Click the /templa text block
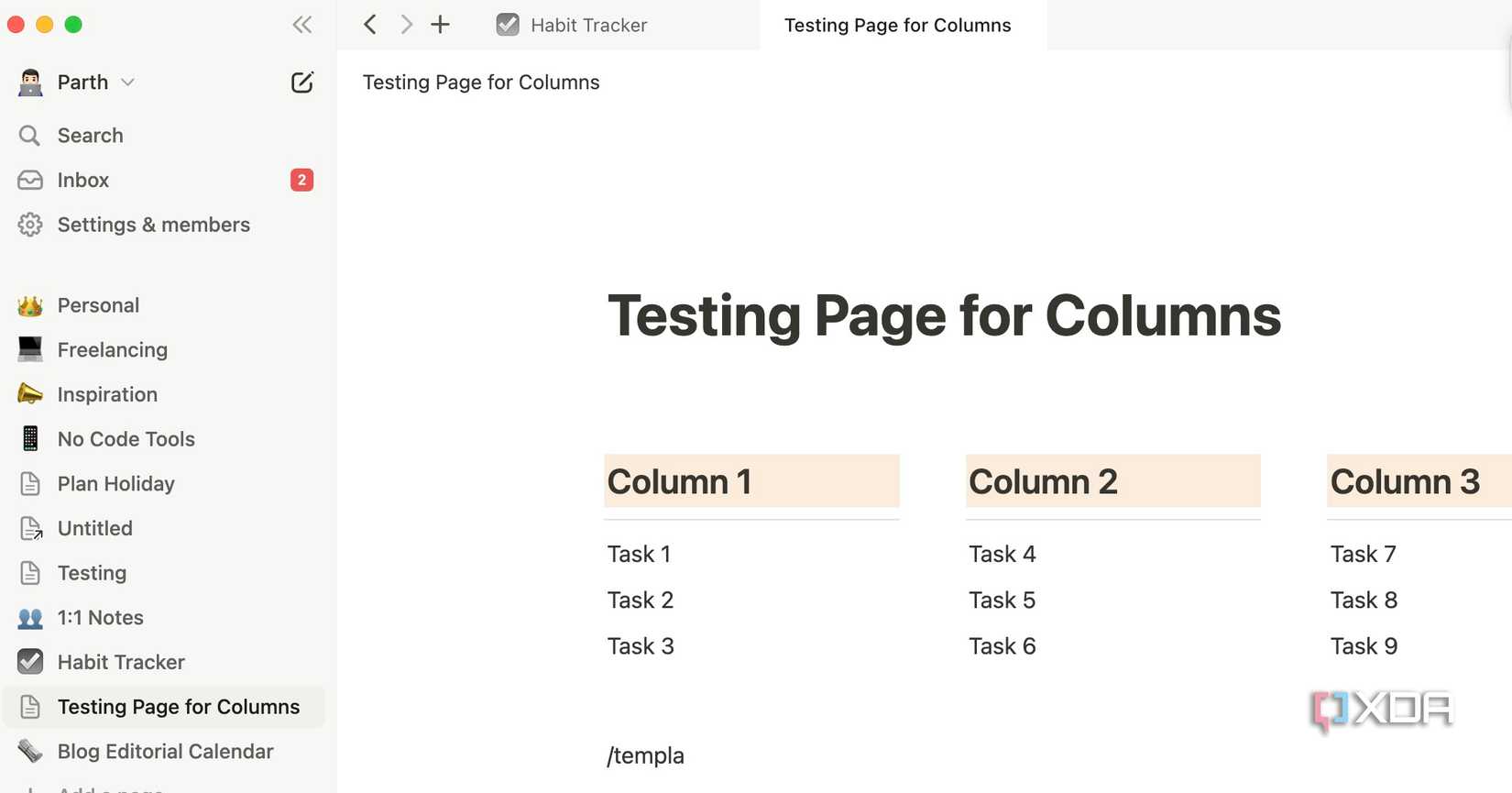 [646, 755]
